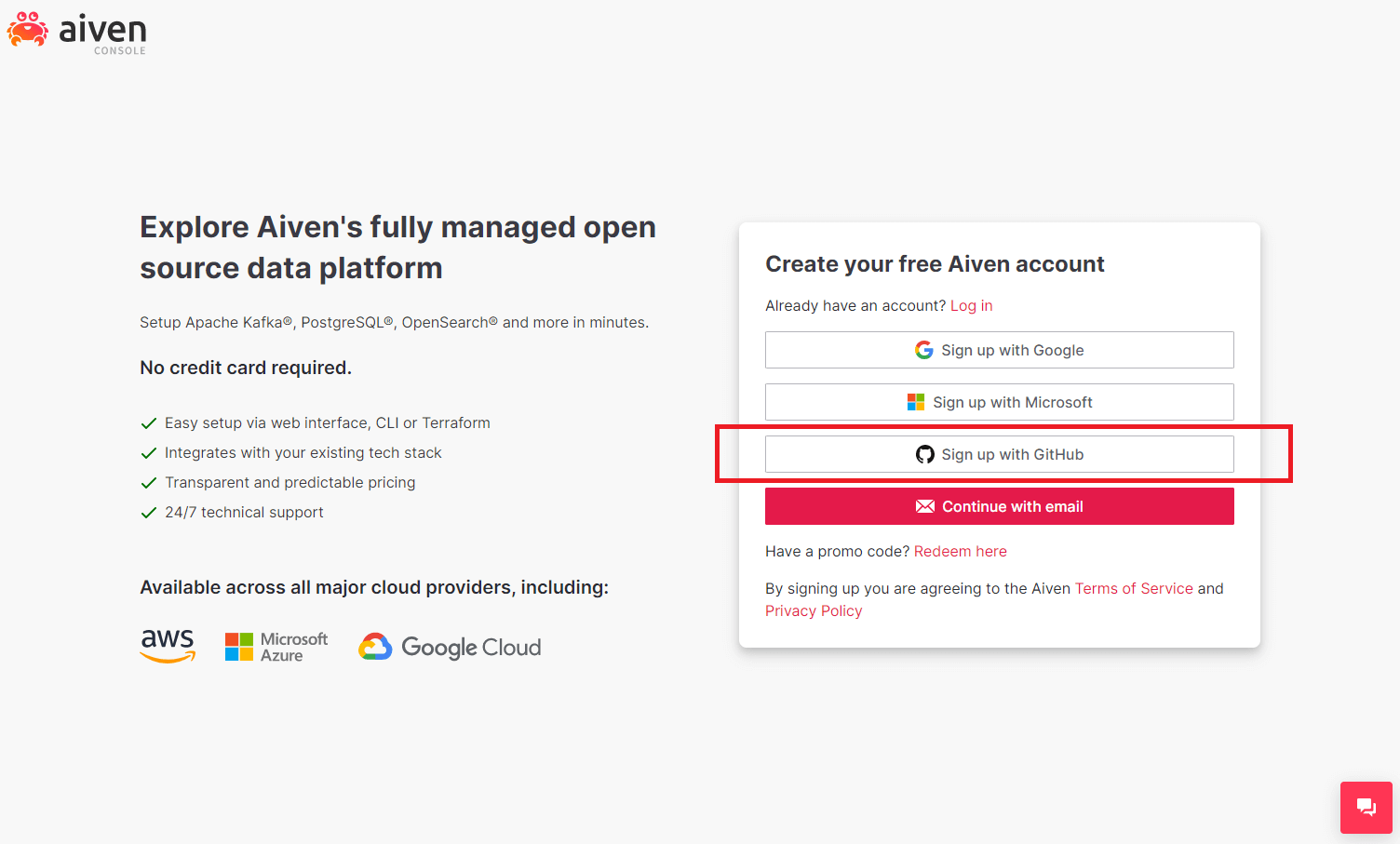Click the aiven CONSOLE wordmark
Viewport: 1400px width, 844px height.
coord(102,33)
